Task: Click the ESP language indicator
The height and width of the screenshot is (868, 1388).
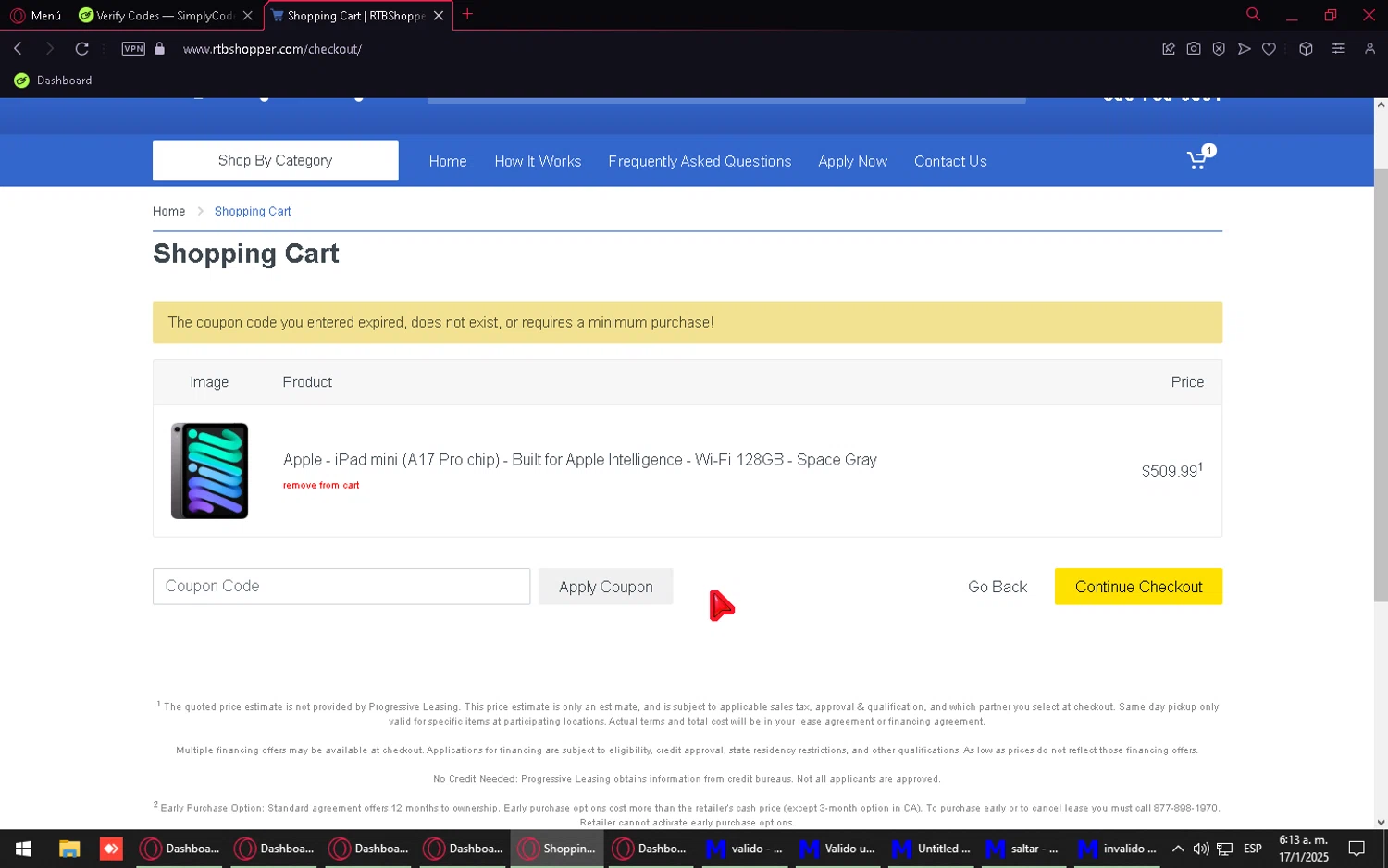Action: 1253,849
